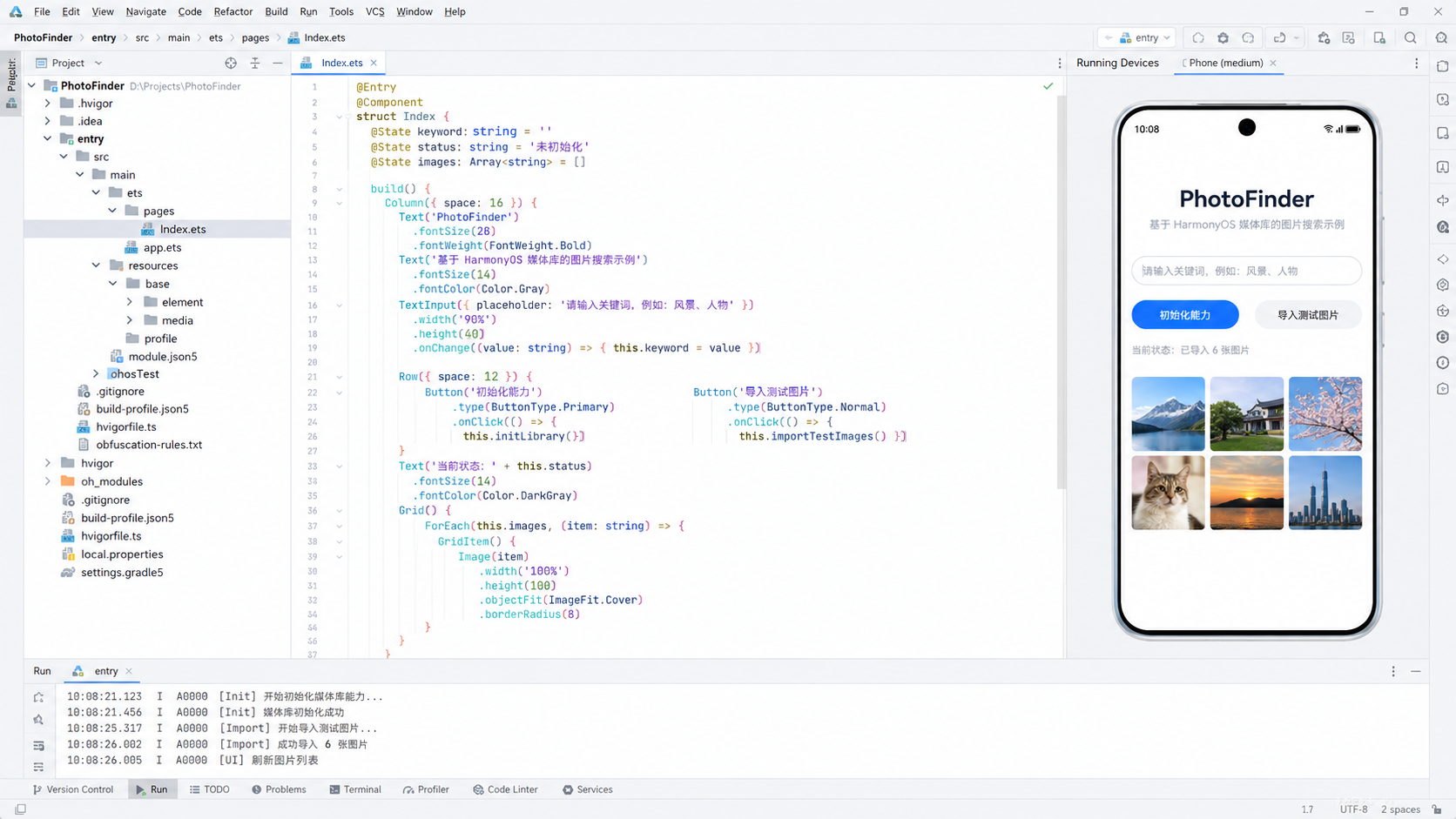Click the pages breadcrumb in navigation bar
The height and width of the screenshot is (819, 1456).
tap(255, 37)
